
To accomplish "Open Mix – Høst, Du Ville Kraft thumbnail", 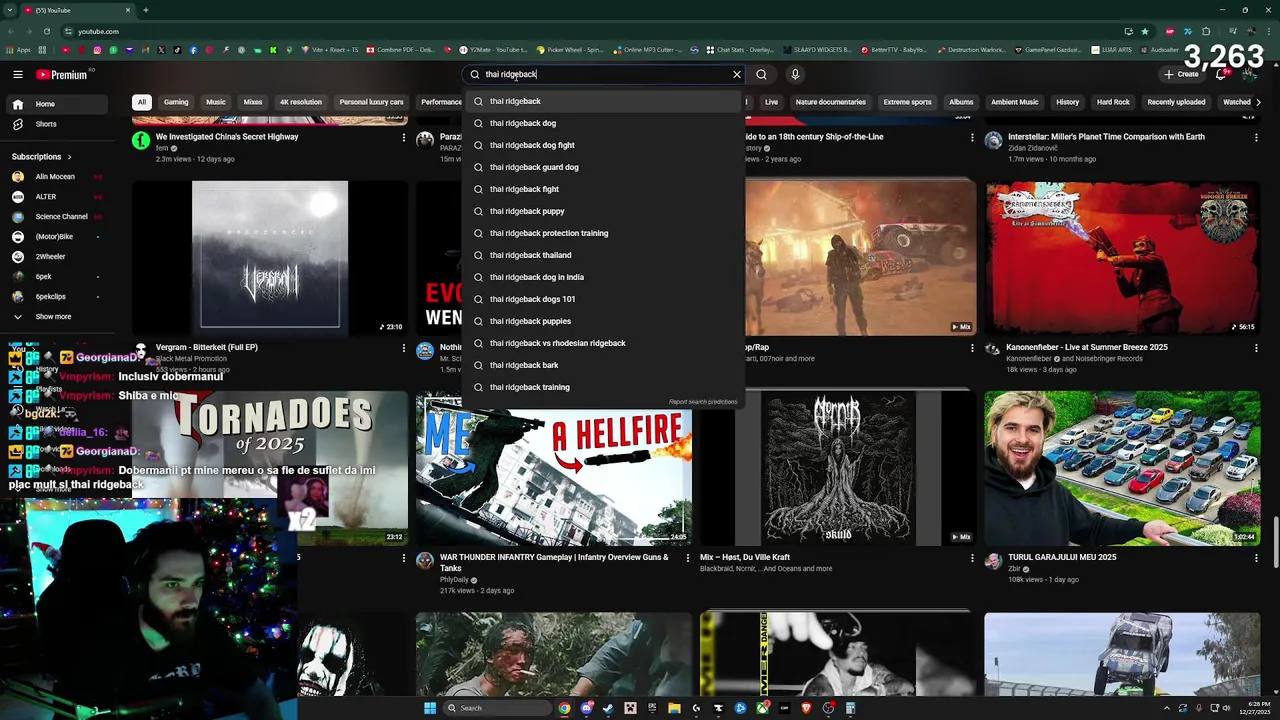I will click(x=838, y=468).
